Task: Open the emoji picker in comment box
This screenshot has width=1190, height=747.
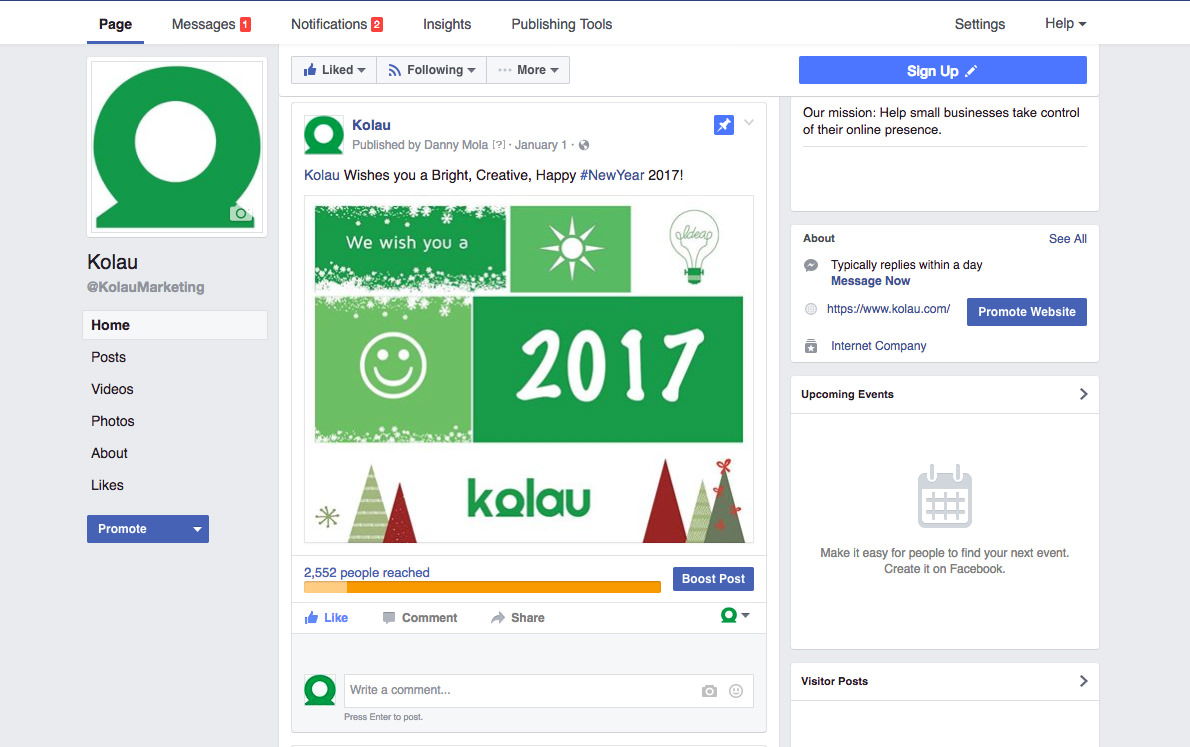Action: 735,691
